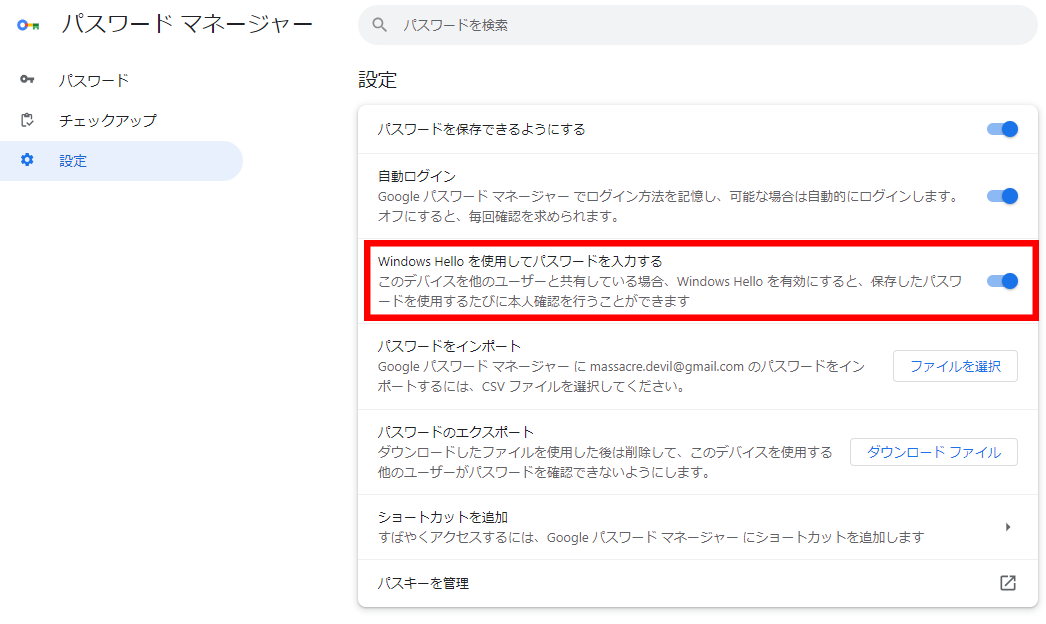The image size is (1046, 624).
Task: Click the Windows Hello setting title text
Action: coord(519,261)
